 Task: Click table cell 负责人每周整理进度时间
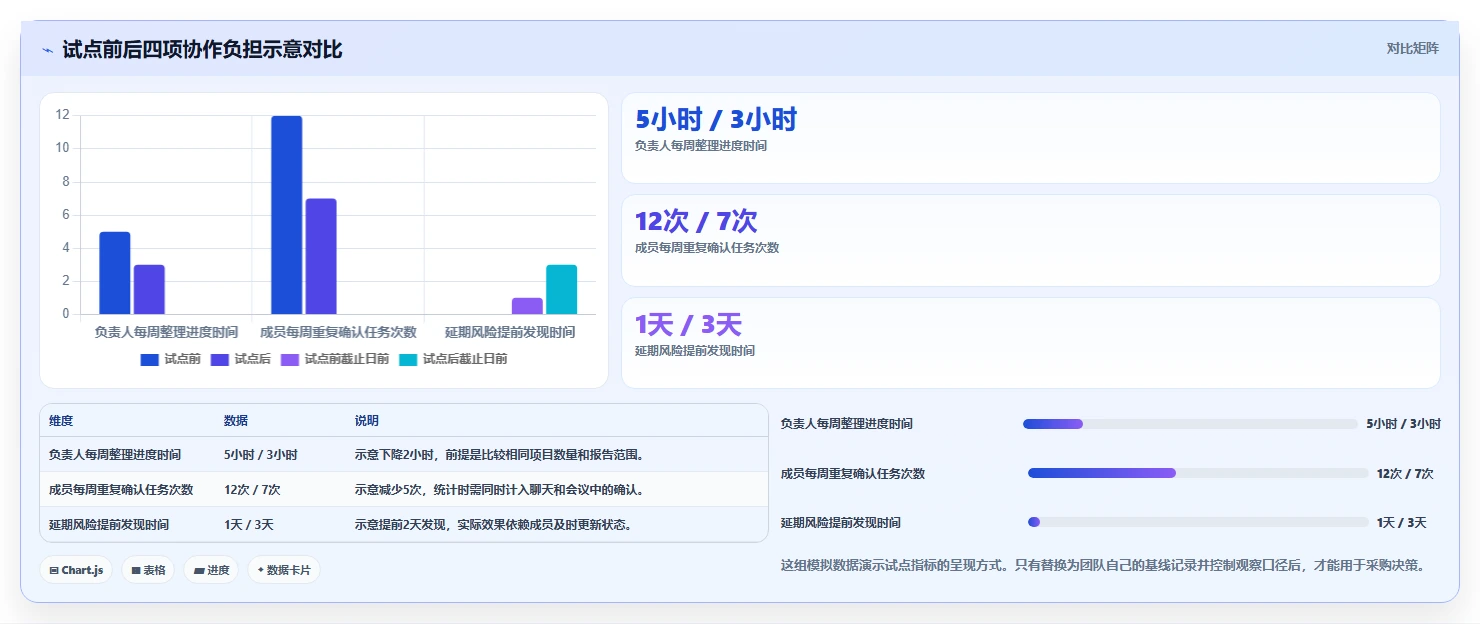(115, 455)
